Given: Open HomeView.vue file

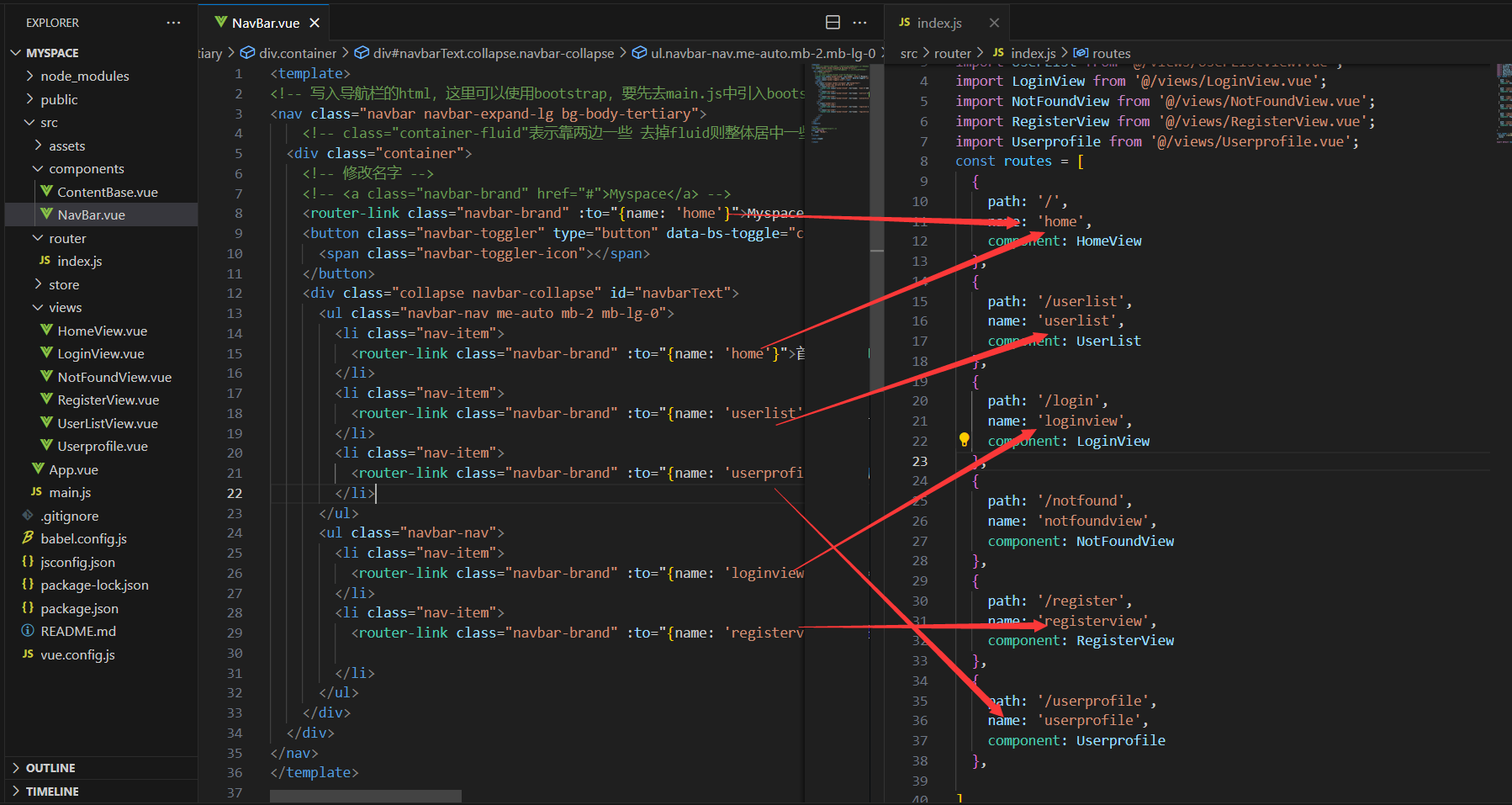Looking at the screenshot, I should (x=103, y=331).
